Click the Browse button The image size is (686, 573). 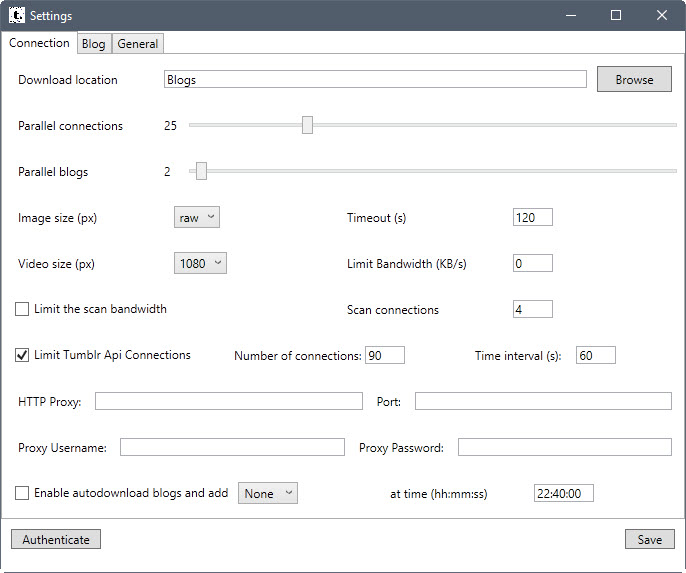[x=634, y=80]
